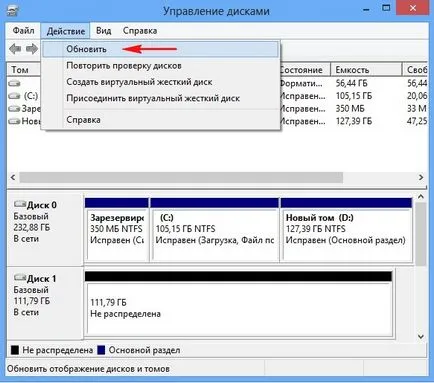The width and height of the screenshot is (434, 383).
Task: Click the Том column header
Action: click(x=24, y=70)
